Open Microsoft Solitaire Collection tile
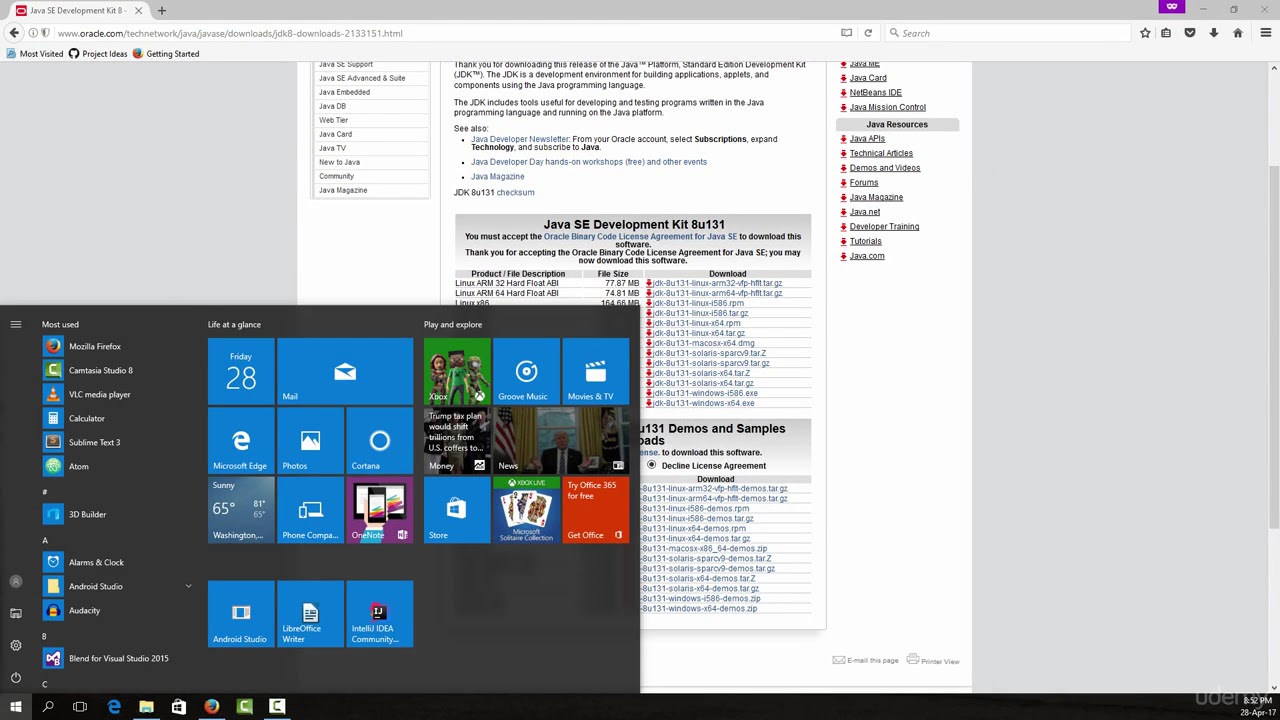 pyautogui.click(x=526, y=509)
